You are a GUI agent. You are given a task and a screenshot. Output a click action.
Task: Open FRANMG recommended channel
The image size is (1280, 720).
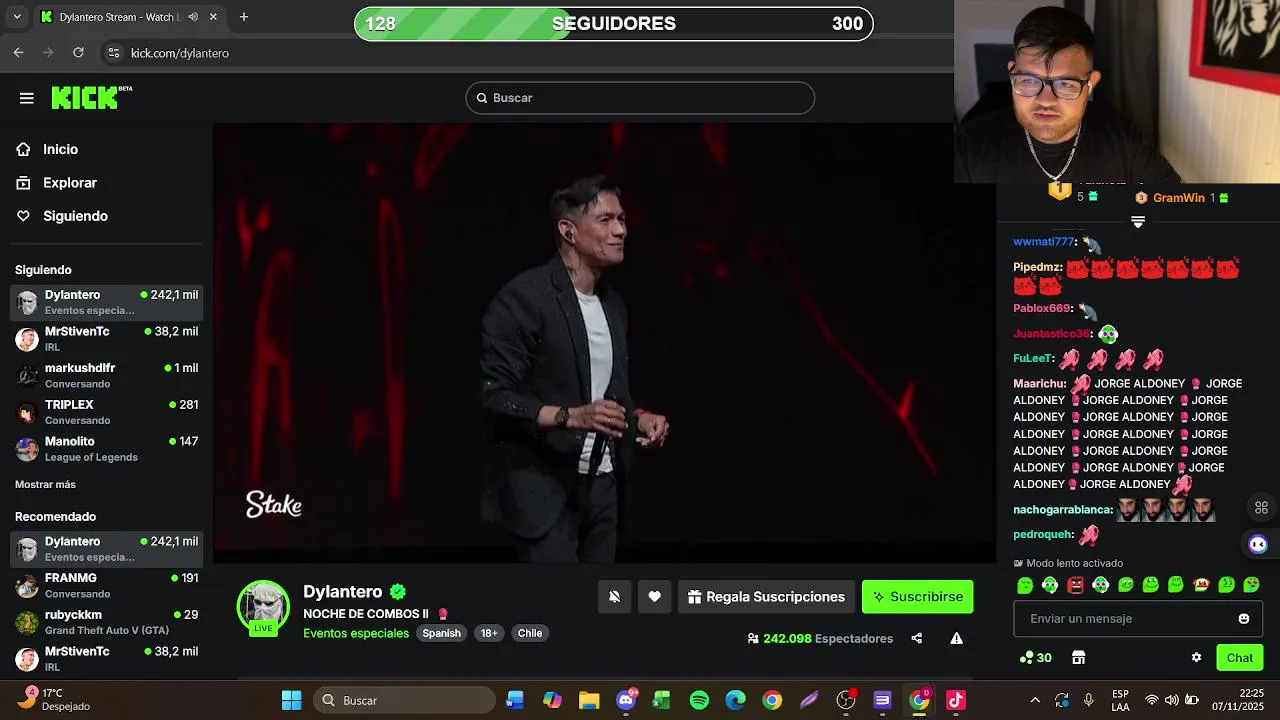(x=106, y=585)
